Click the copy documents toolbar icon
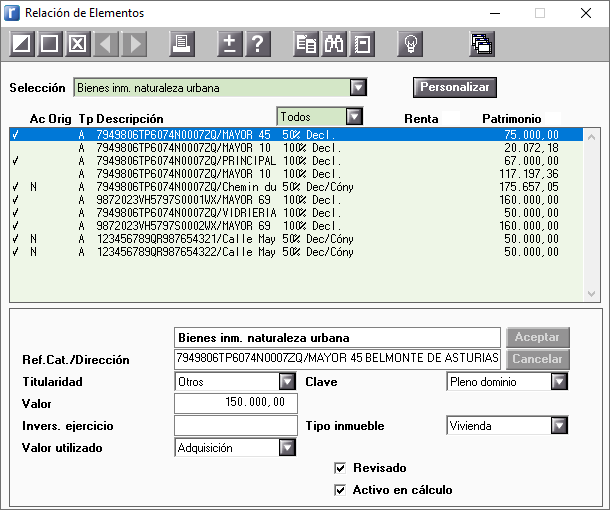The image size is (610, 510). point(306,44)
